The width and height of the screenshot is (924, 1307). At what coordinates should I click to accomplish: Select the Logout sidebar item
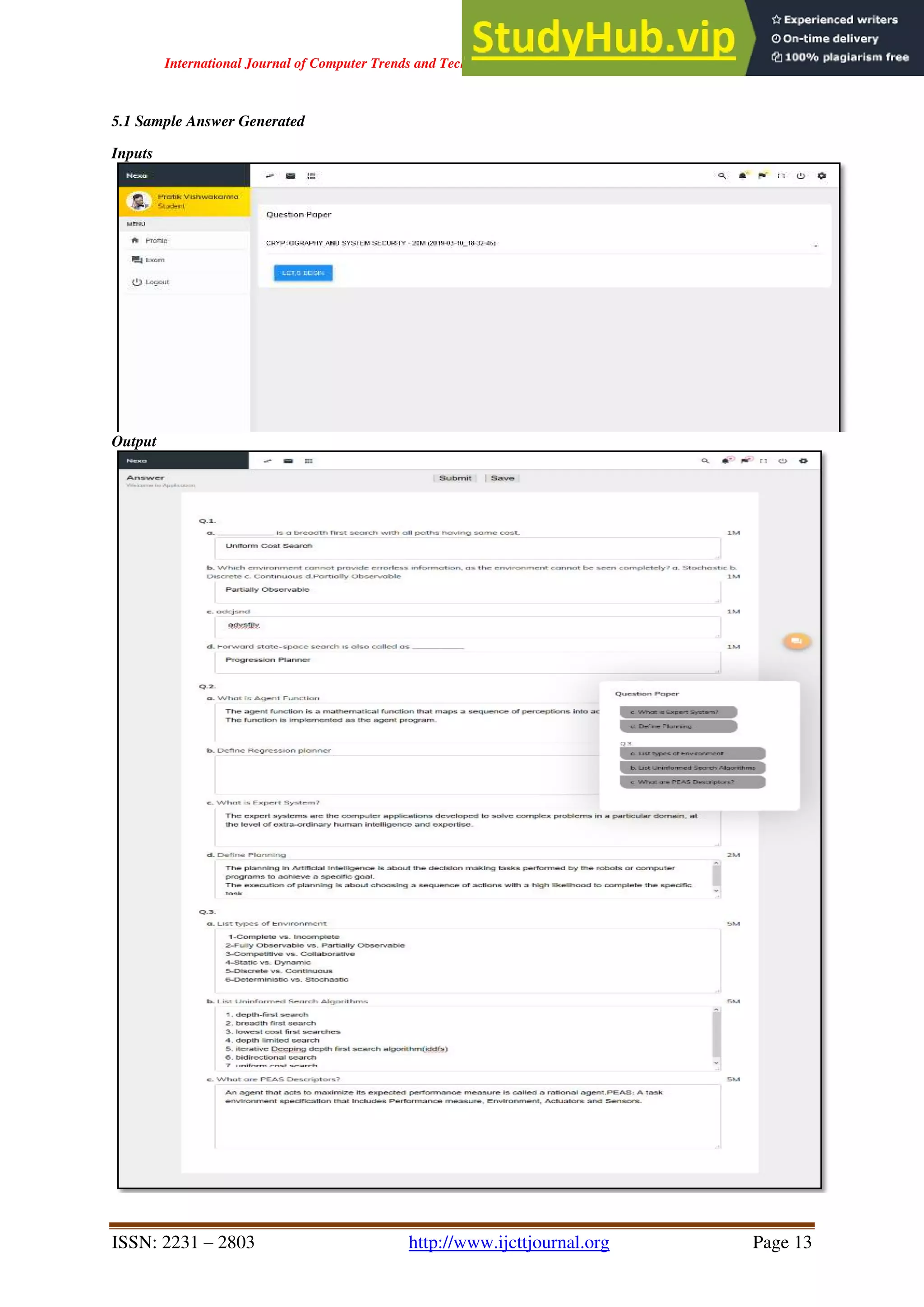point(157,283)
